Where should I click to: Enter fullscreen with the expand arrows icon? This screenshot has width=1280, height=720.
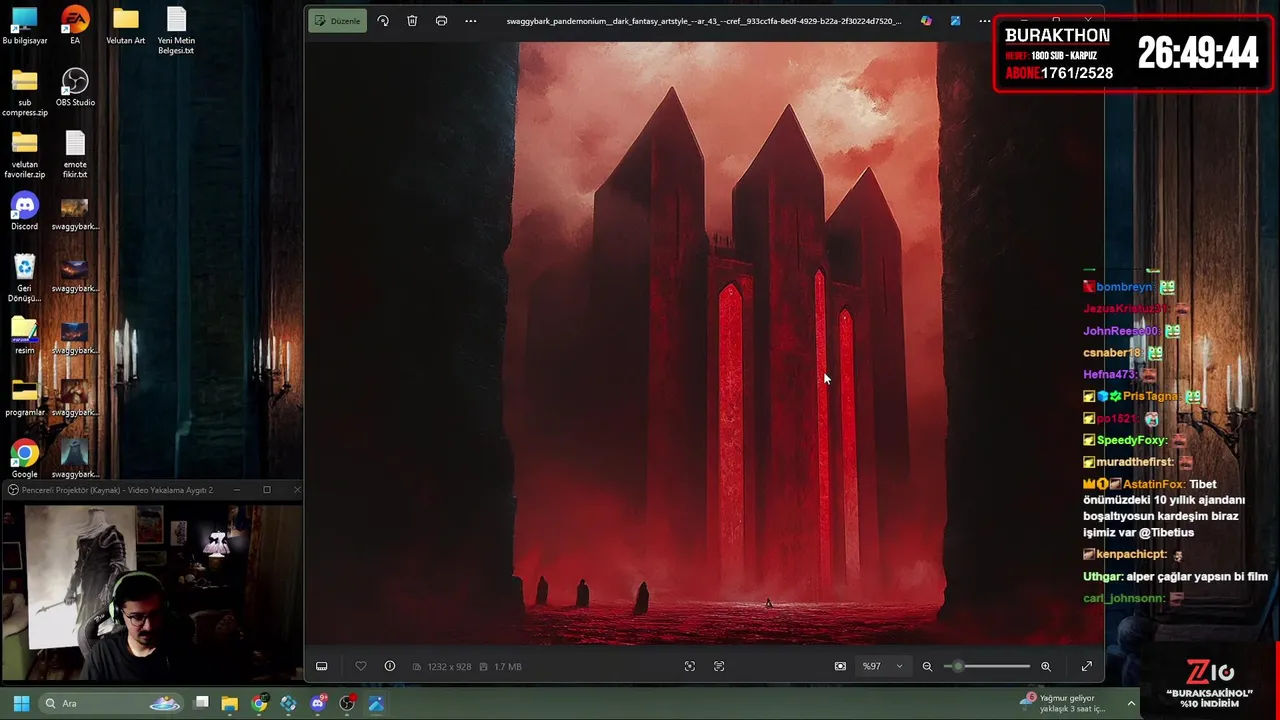pyautogui.click(x=1087, y=666)
